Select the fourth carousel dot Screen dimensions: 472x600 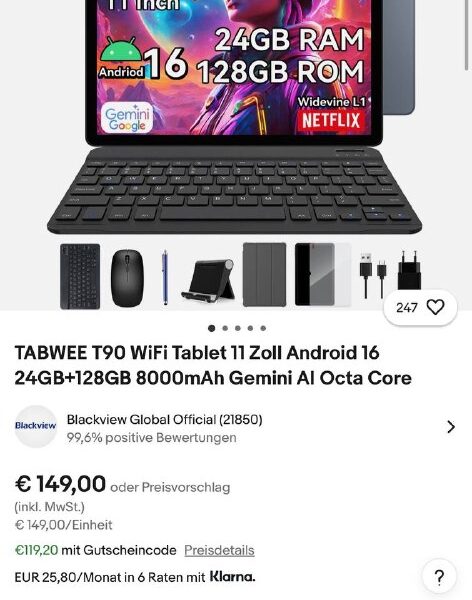point(250,328)
